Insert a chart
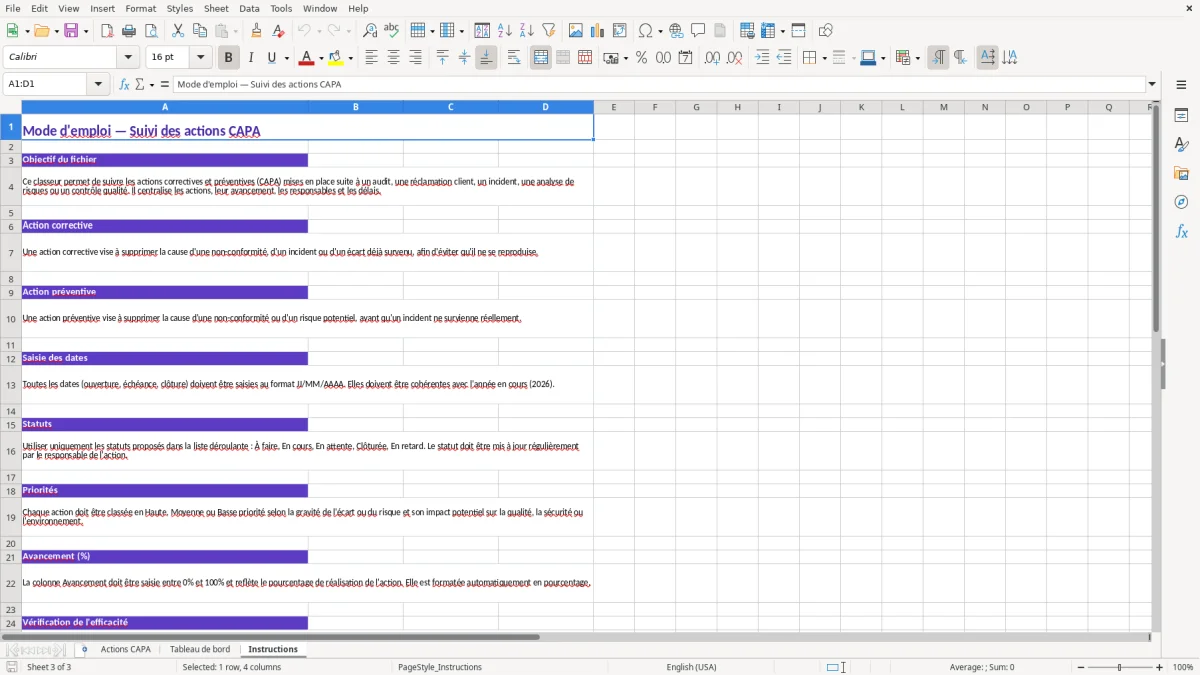 coord(598,31)
